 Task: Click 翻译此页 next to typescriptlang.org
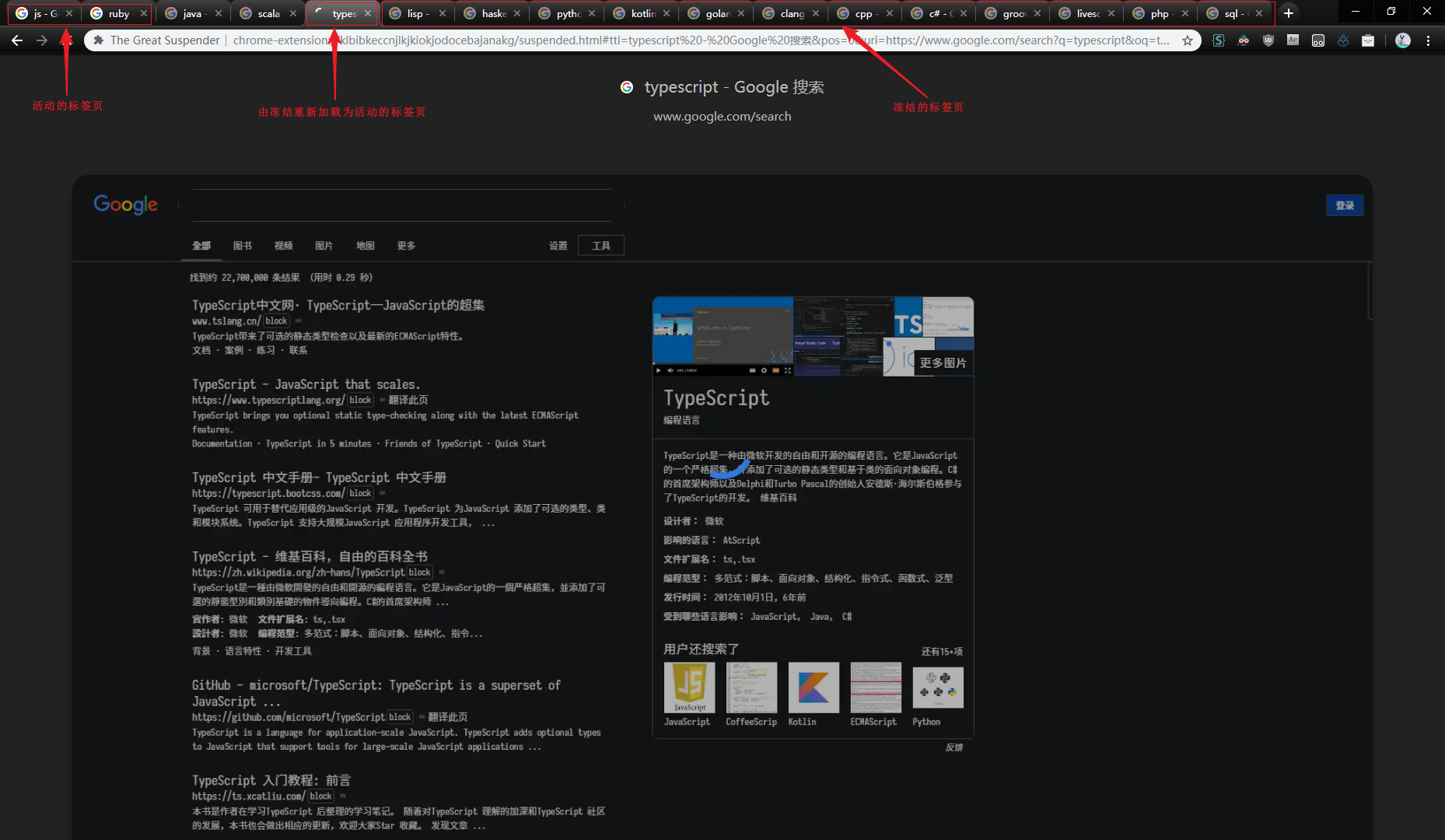tap(408, 400)
